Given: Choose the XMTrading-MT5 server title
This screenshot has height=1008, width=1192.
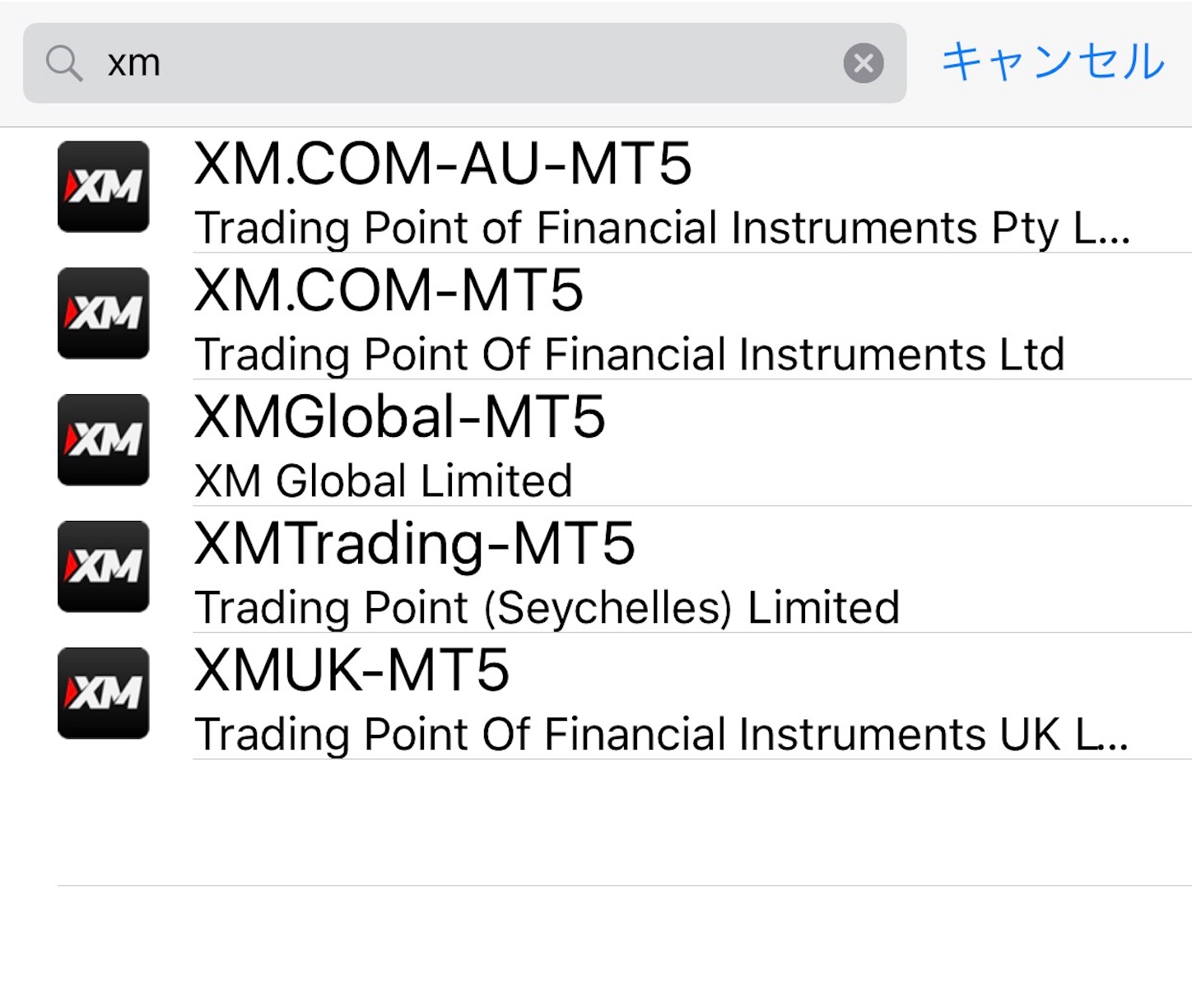Looking at the screenshot, I should [415, 544].
